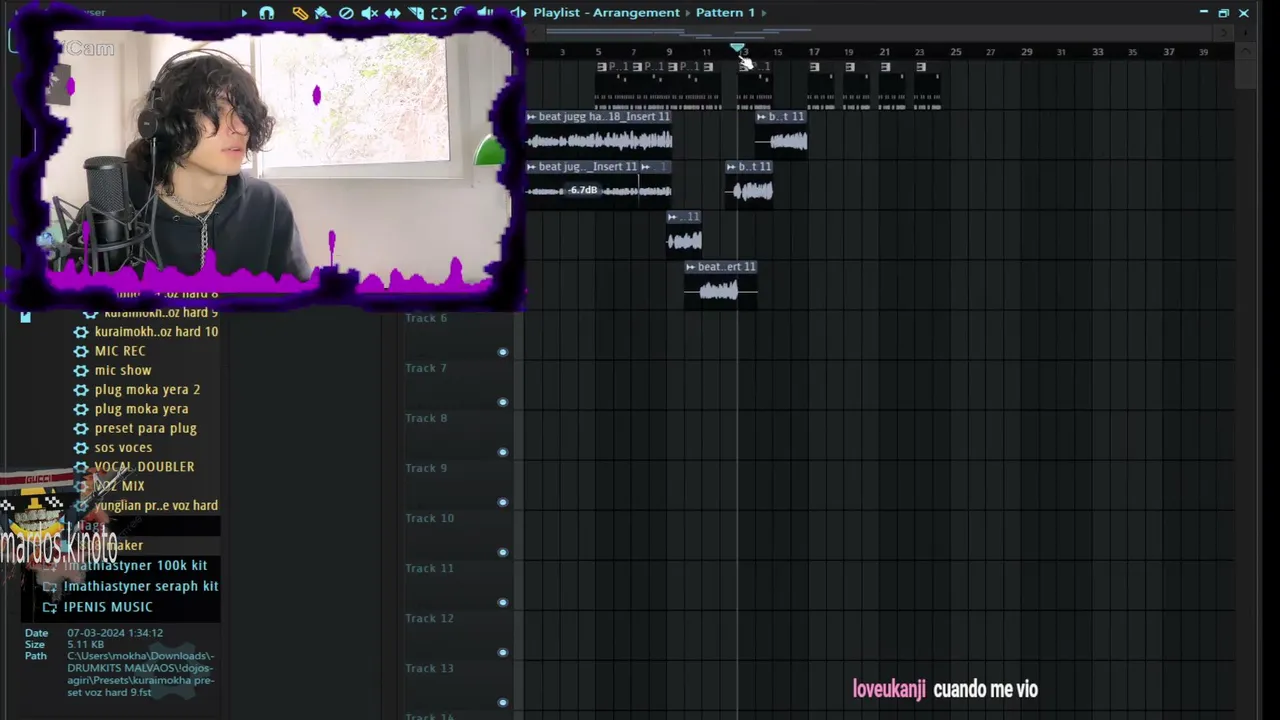Open the kuraimokh..oz hard 10 preset
1280x720 pixels.
coord(156,332)
